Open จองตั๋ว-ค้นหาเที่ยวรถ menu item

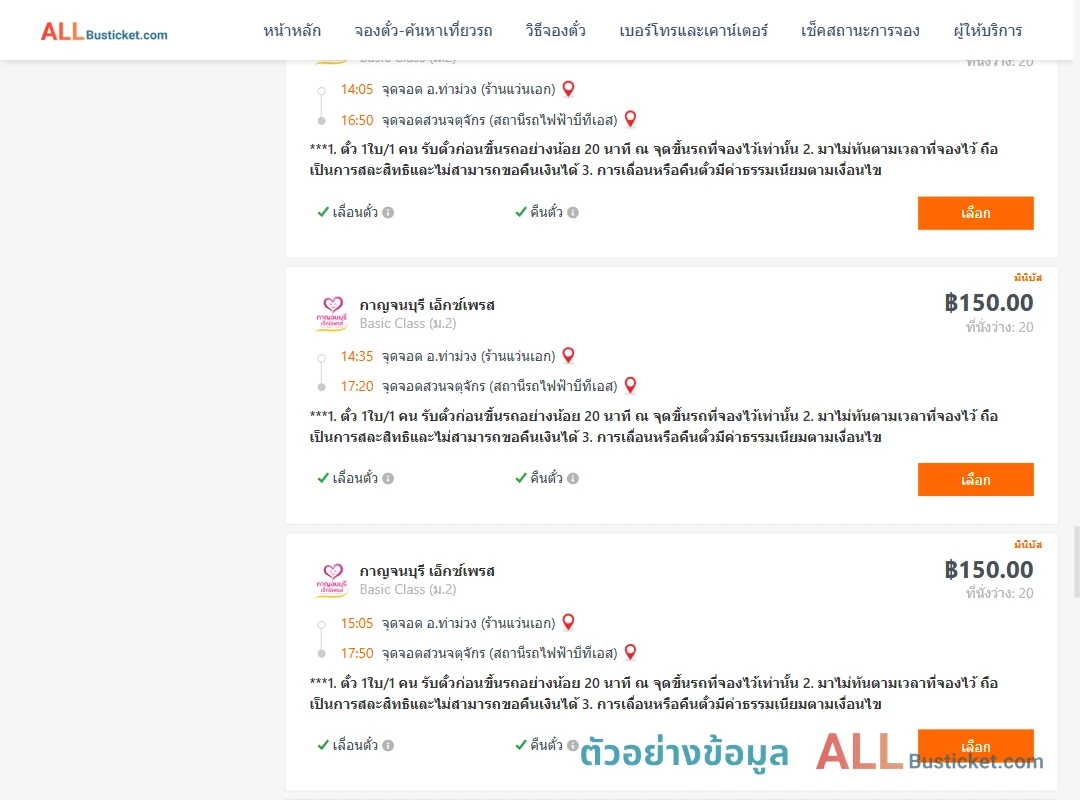(423, 31)
